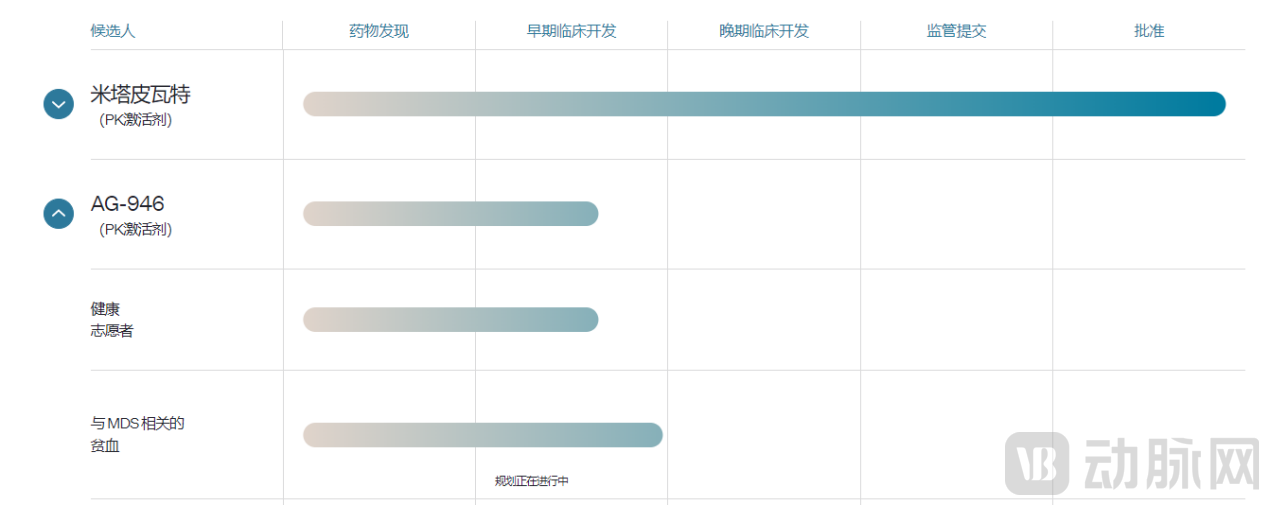This screenshot has width=1269, height=505.
Task: Open the AG-946 candidate name
Action: coord(128,204)
